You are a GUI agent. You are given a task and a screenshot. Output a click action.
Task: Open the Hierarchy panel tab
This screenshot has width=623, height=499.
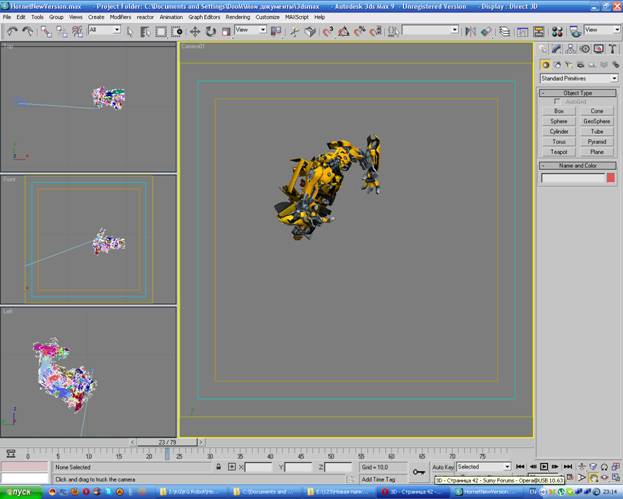pyautogui.click(x=569, y=49)
